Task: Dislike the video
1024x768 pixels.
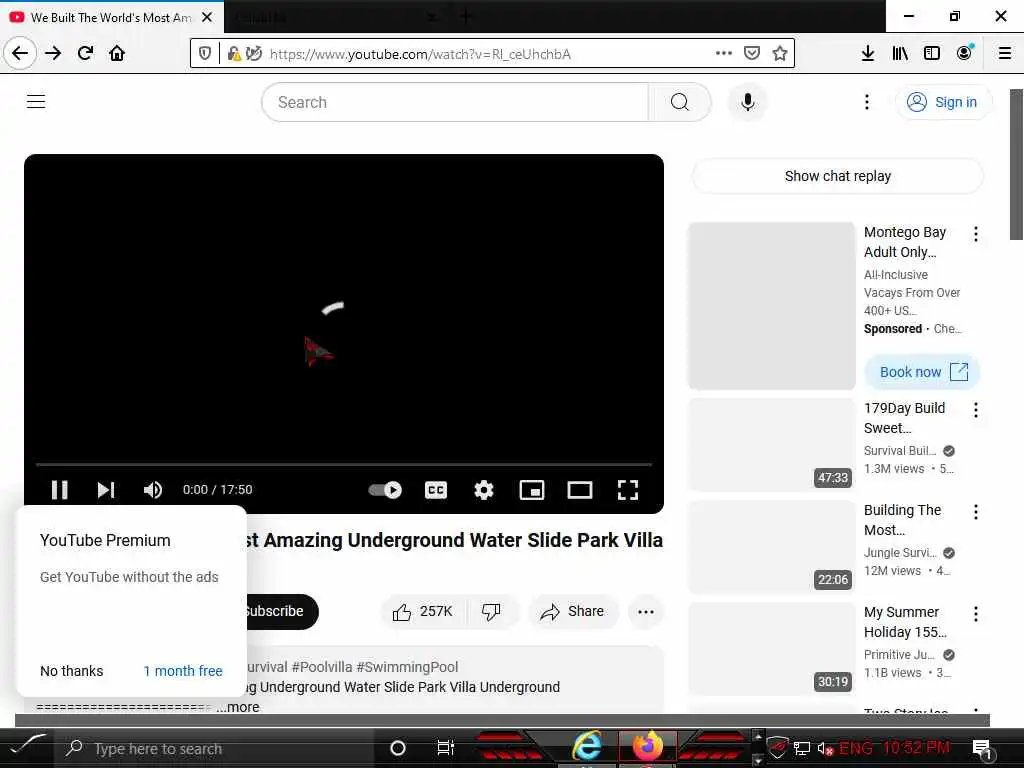Action: (491, 611)
